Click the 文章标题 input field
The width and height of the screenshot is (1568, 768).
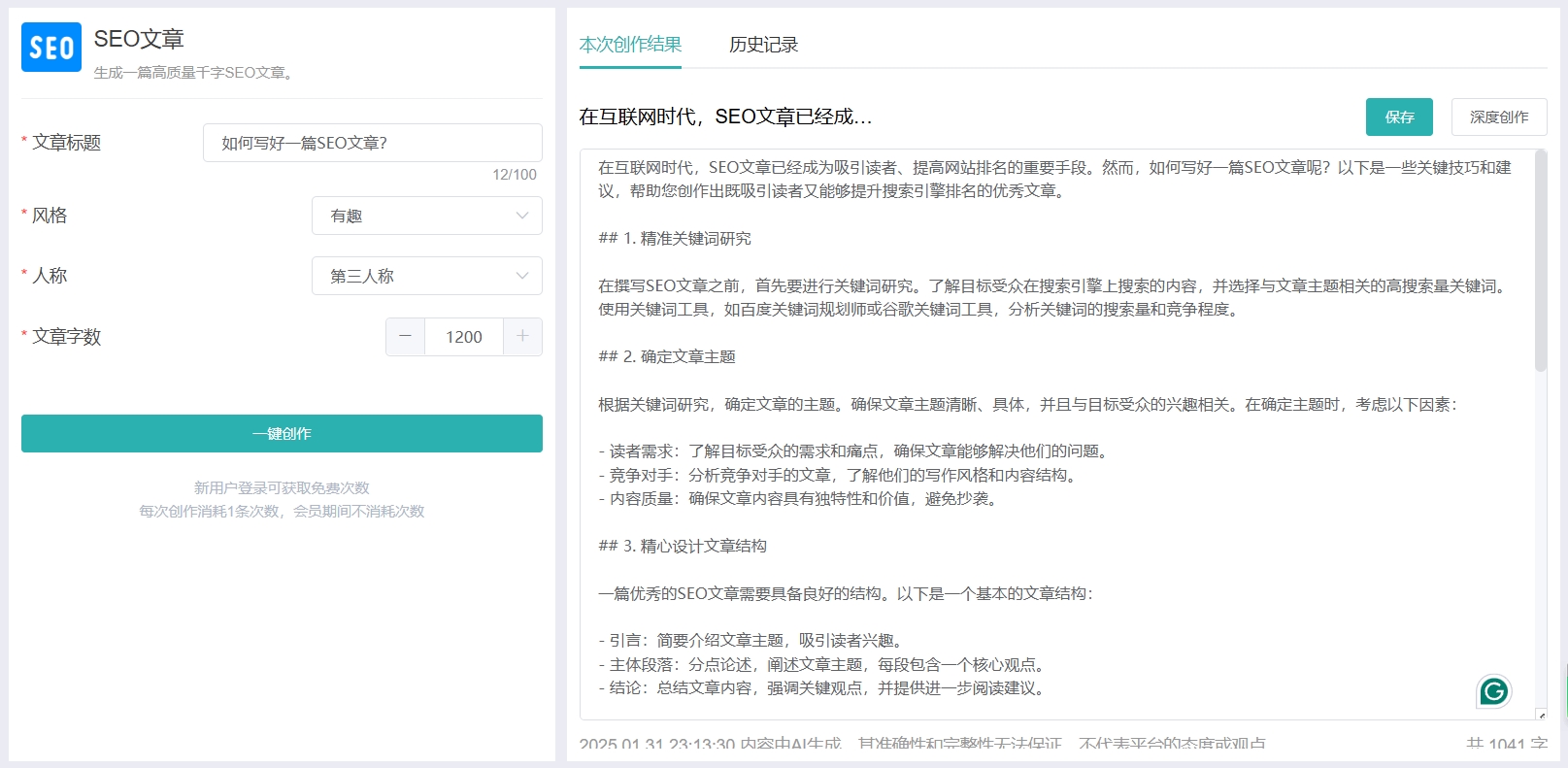point(373,143)
